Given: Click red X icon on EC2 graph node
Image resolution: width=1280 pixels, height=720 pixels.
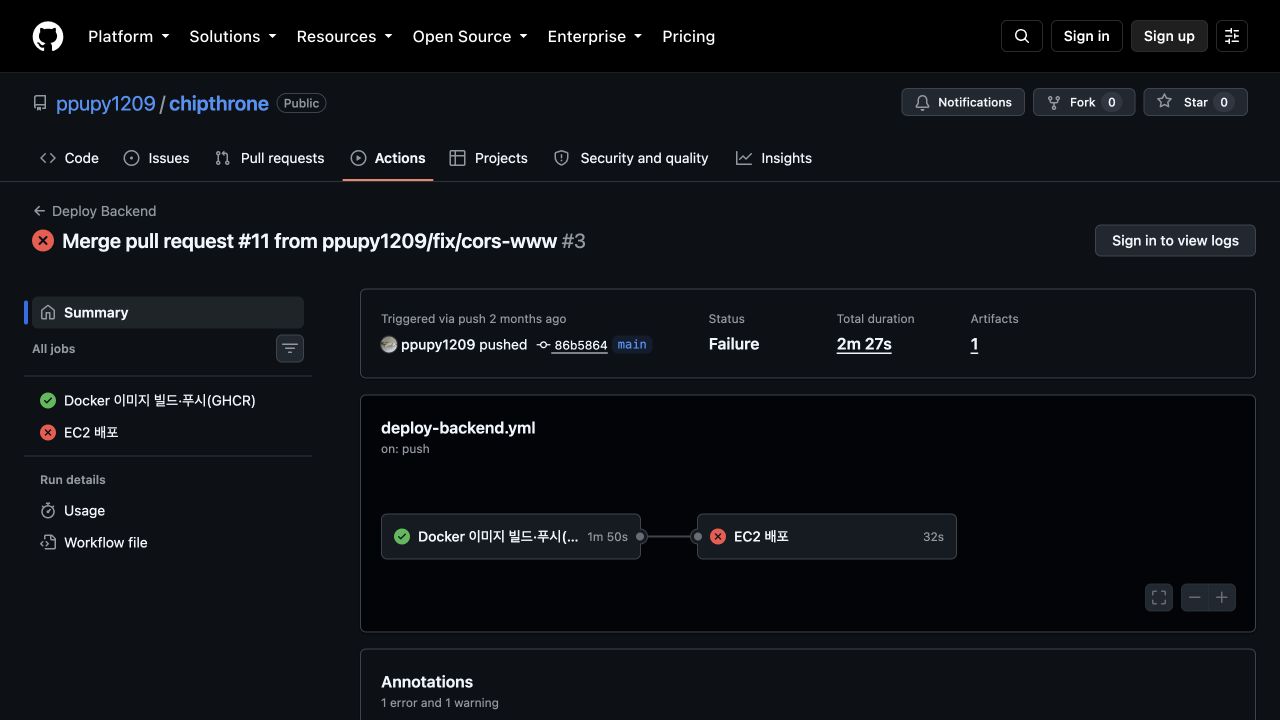Looking at the screenshot, I should (x=718, y=537).
